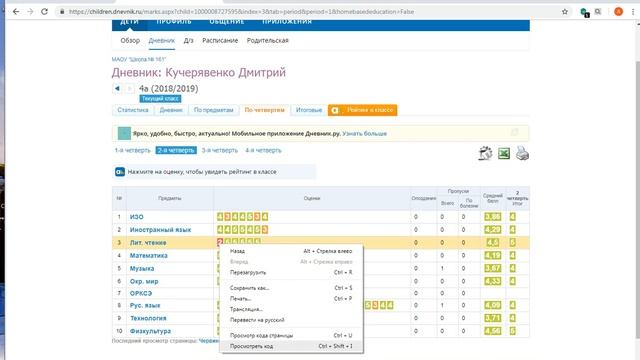Open the orange profile avatar

click(618, 12)
